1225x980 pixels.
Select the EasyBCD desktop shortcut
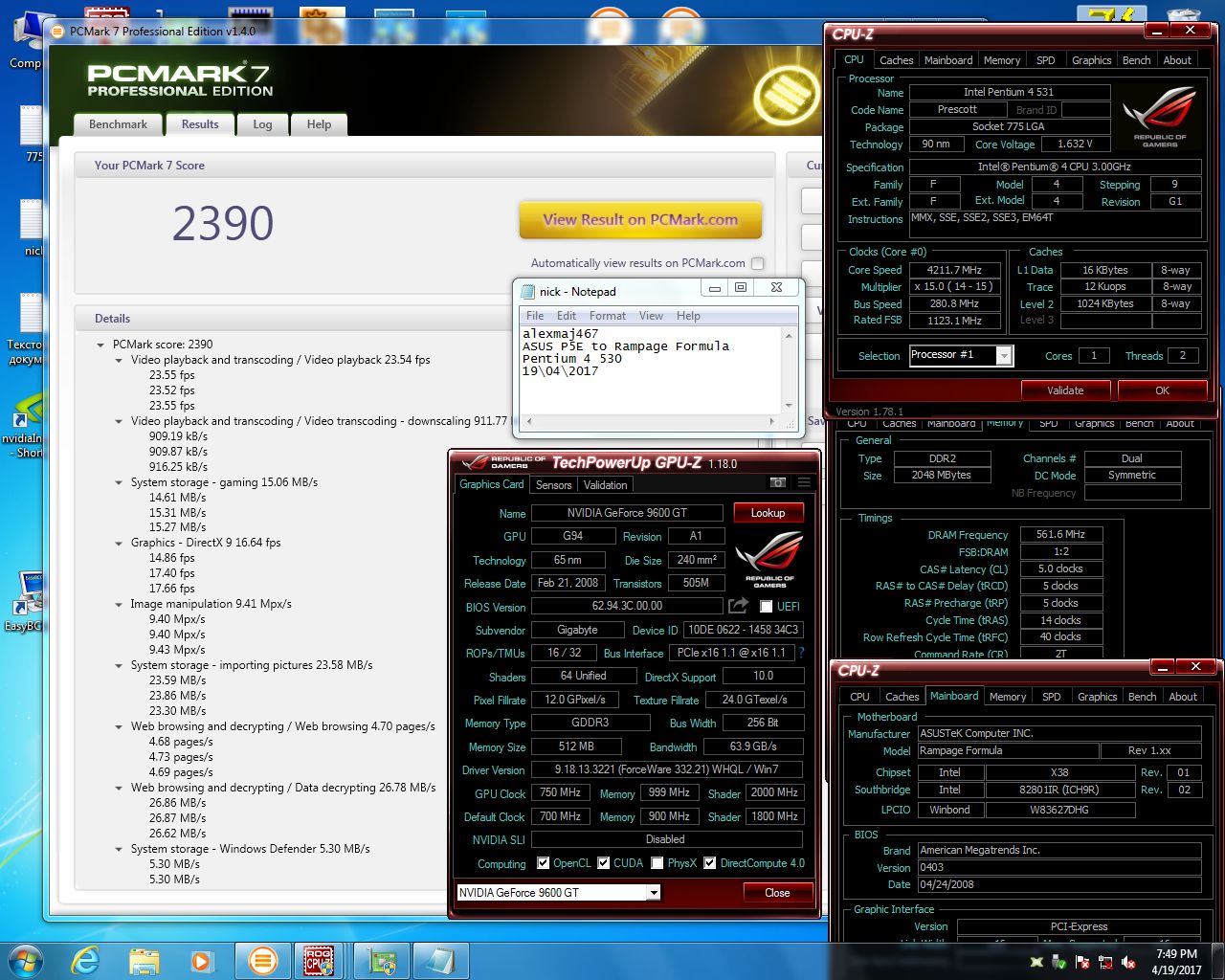(23, 601)
